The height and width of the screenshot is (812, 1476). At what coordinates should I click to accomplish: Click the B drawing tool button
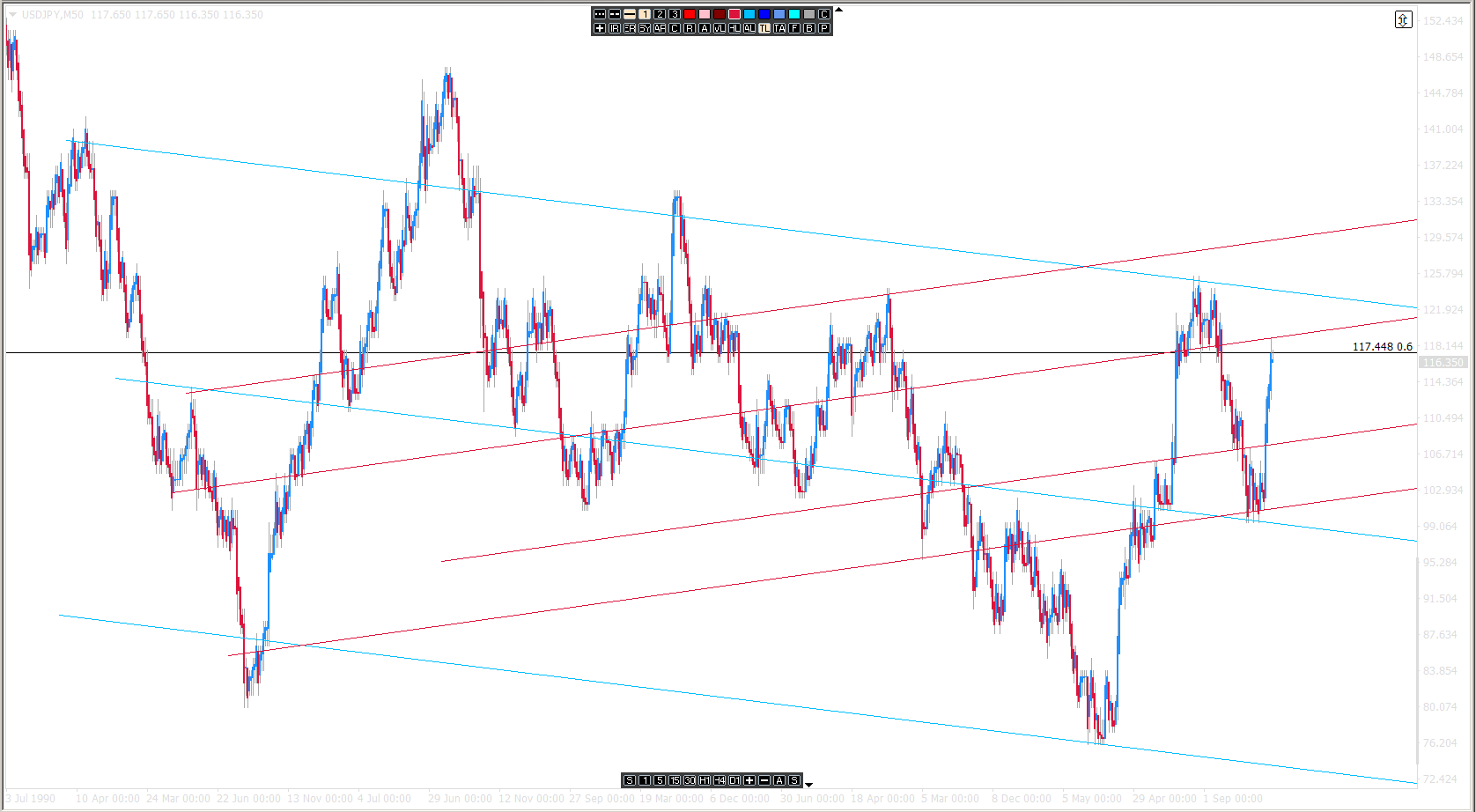coord(809,28)
